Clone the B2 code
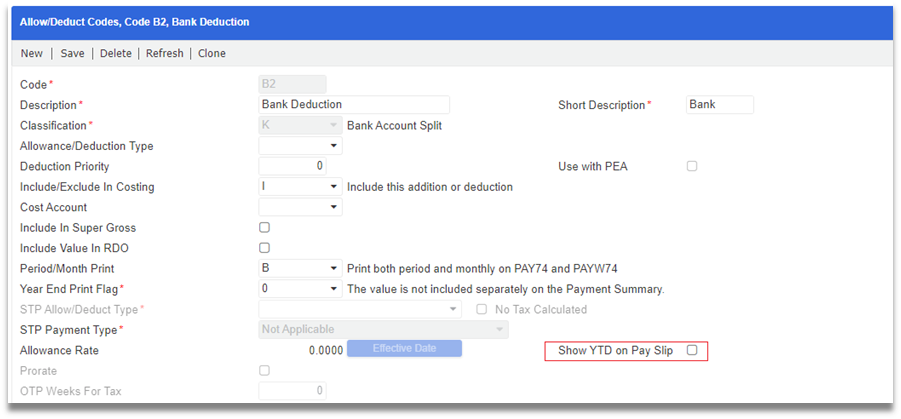The width and height of the screenshot is (901, 419). tap(211, 53)
